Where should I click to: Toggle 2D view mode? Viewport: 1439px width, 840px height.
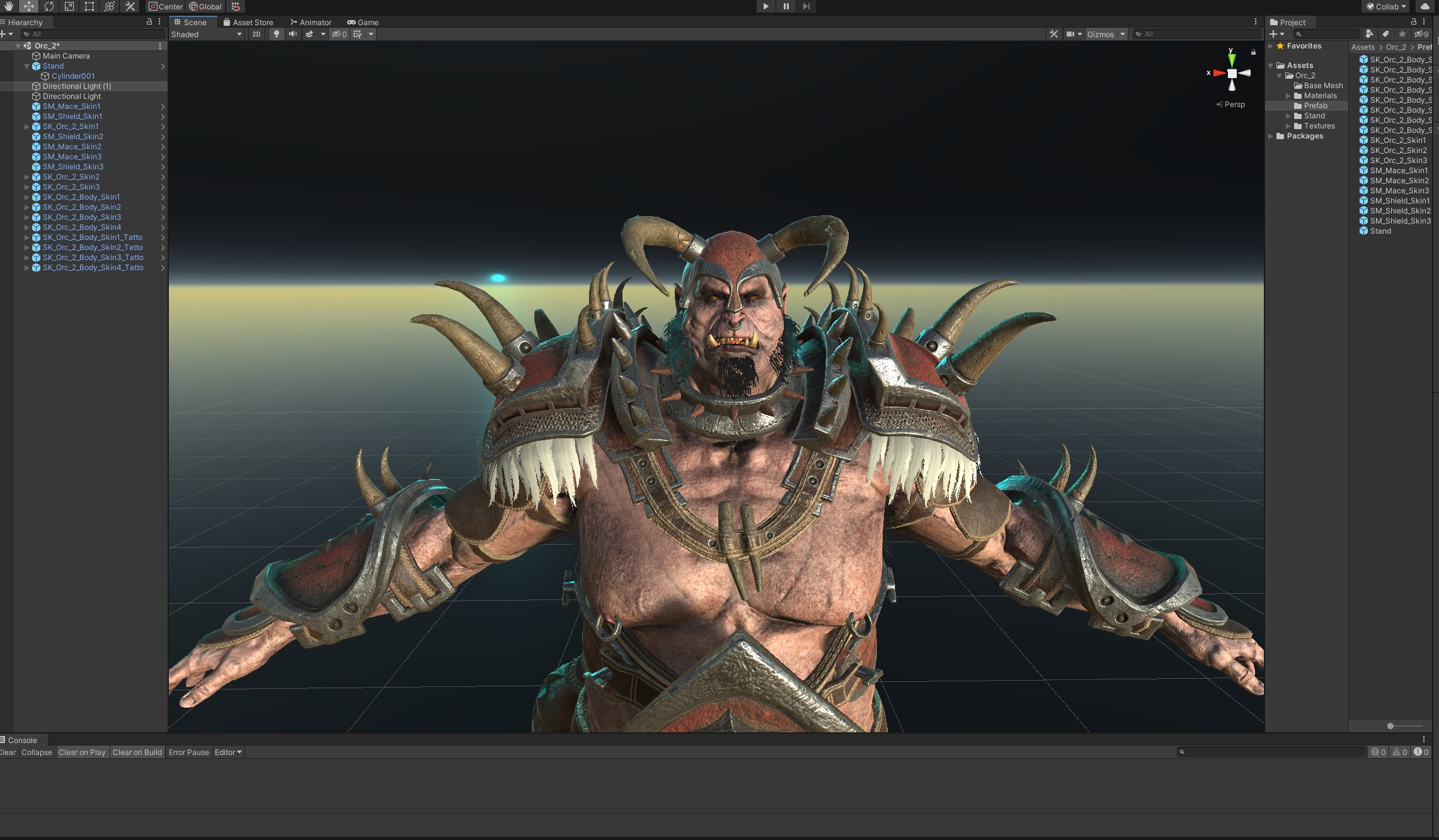coord(256,34)
